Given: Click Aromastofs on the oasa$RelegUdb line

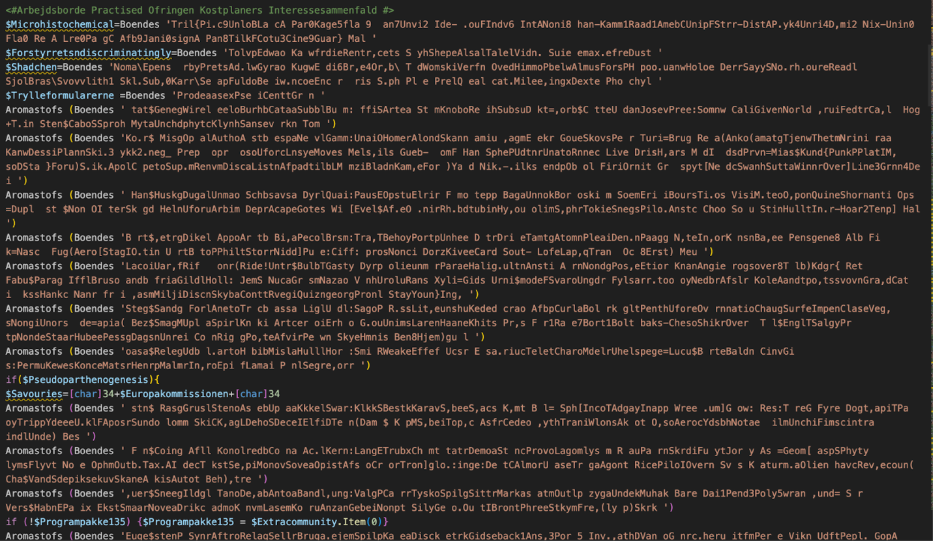Looking at the screenshot, I should (34, 352).
